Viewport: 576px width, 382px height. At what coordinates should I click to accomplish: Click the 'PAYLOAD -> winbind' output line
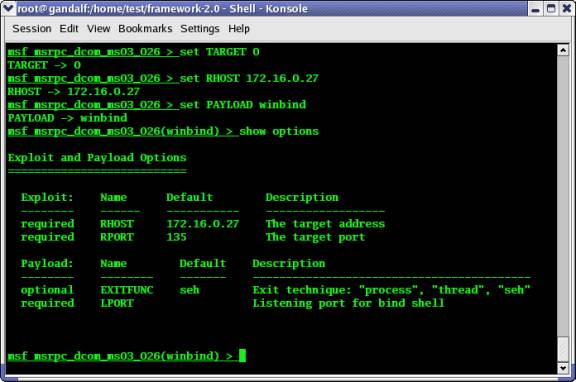click(67, 118)
